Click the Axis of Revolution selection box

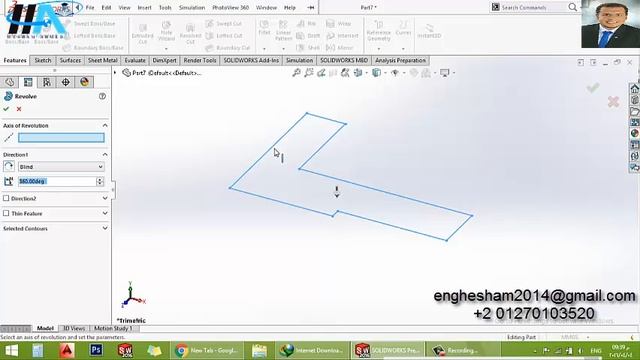point(61,138)
